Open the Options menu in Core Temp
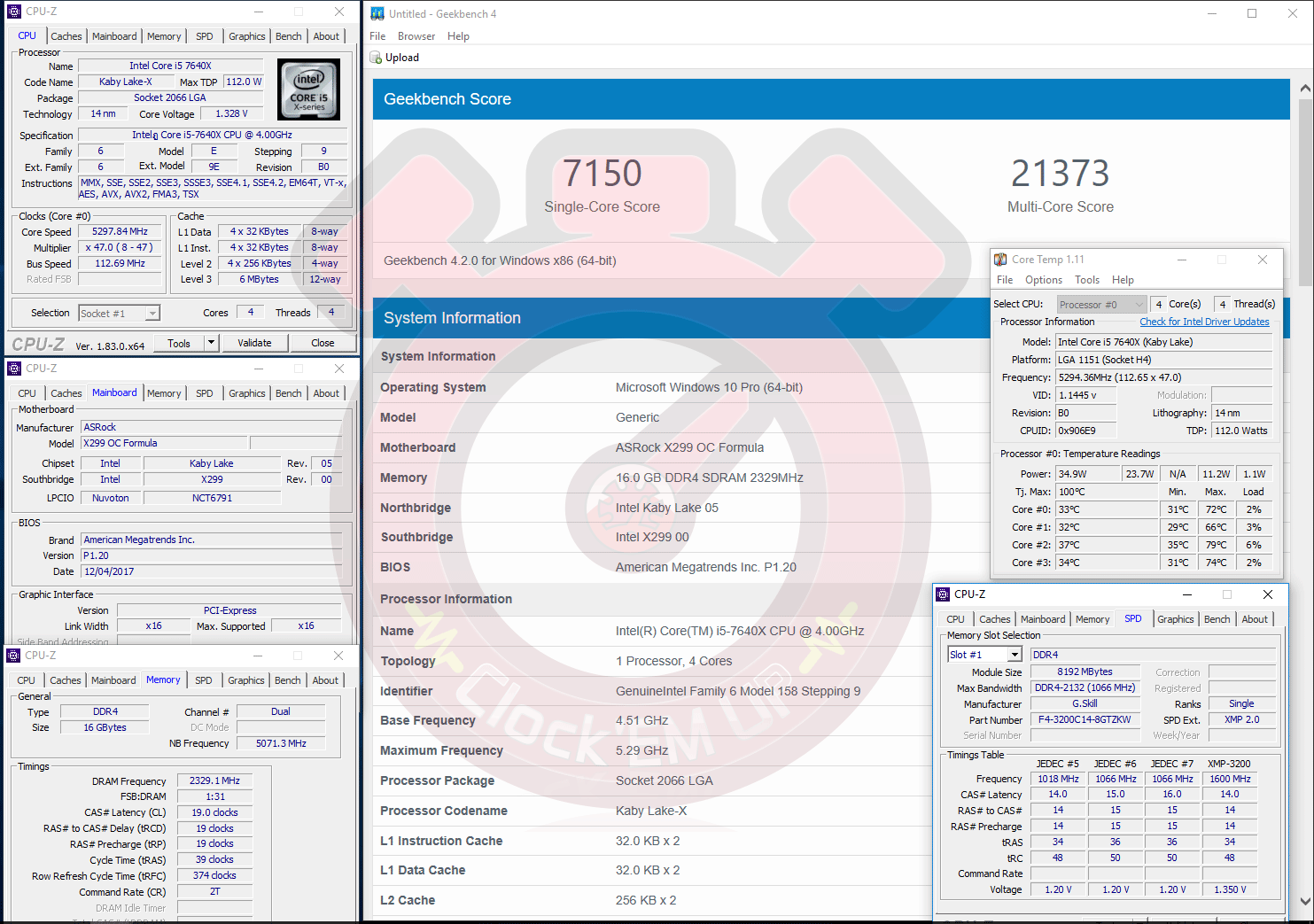Image resolution: width=1314 pixels, height=924 pixels. click(x=1043, y=280)
